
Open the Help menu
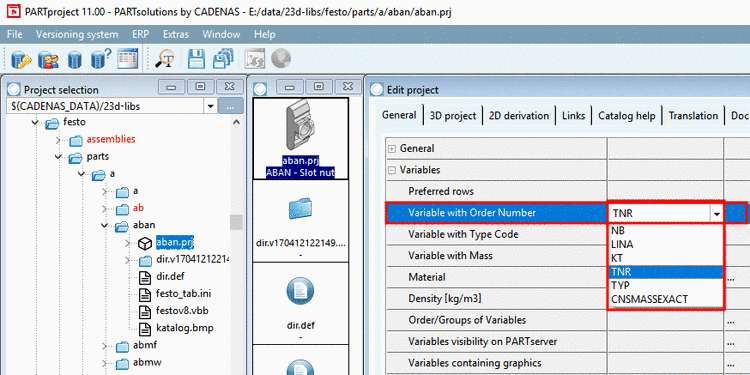click(x=265, y=34)
